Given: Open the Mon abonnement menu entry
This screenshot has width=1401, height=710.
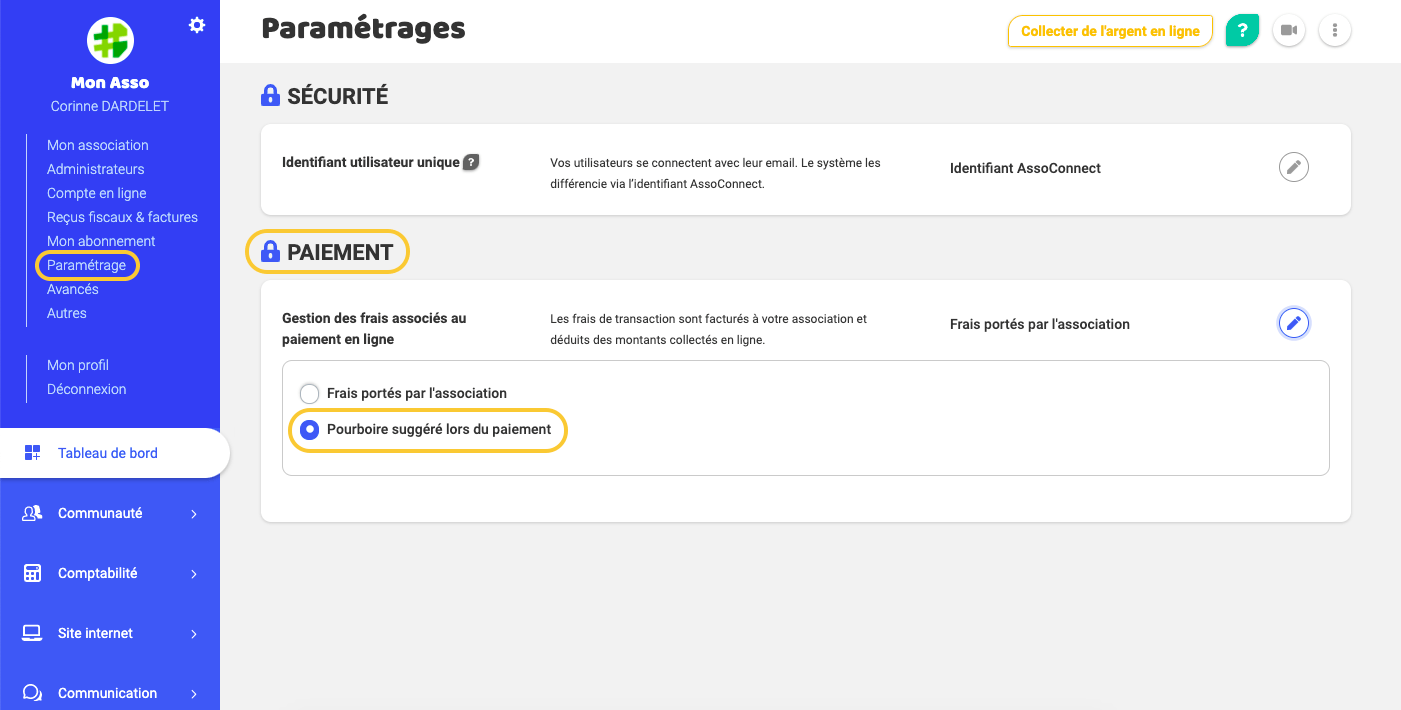Looking at the screenshot, I should tap(100, 240).
